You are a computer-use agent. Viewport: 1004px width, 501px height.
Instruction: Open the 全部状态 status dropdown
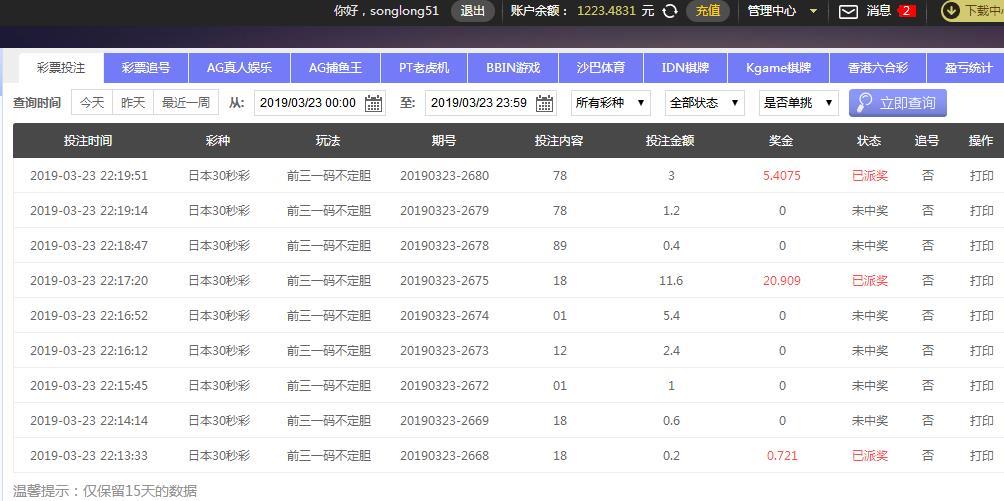click(704, 103)
